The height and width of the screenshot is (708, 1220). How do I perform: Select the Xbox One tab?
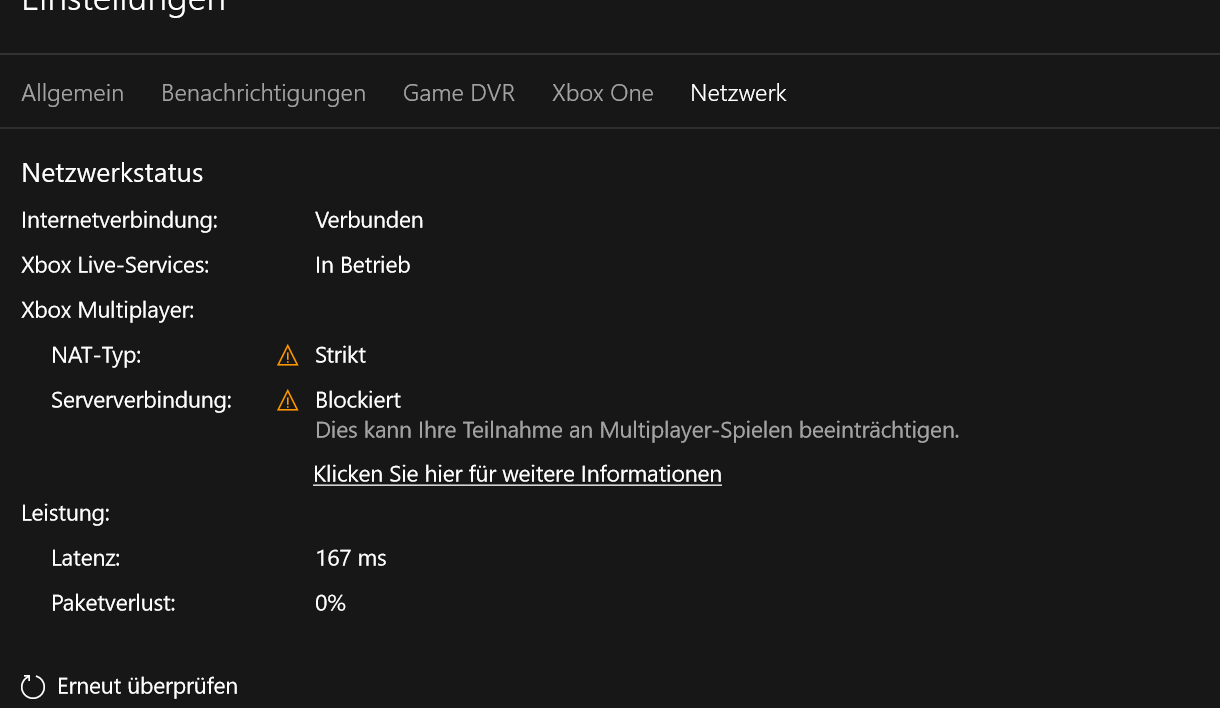tap(603, 93)
